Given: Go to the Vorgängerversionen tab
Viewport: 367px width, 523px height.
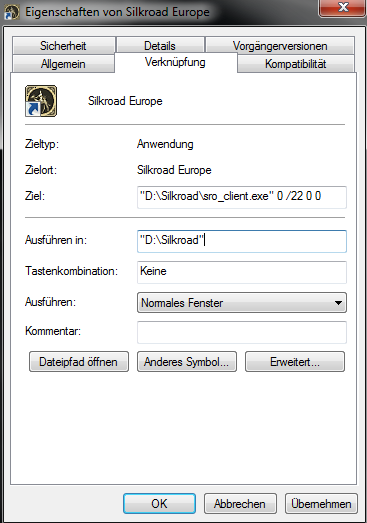Looking at the screenshot, I should 280,46.
